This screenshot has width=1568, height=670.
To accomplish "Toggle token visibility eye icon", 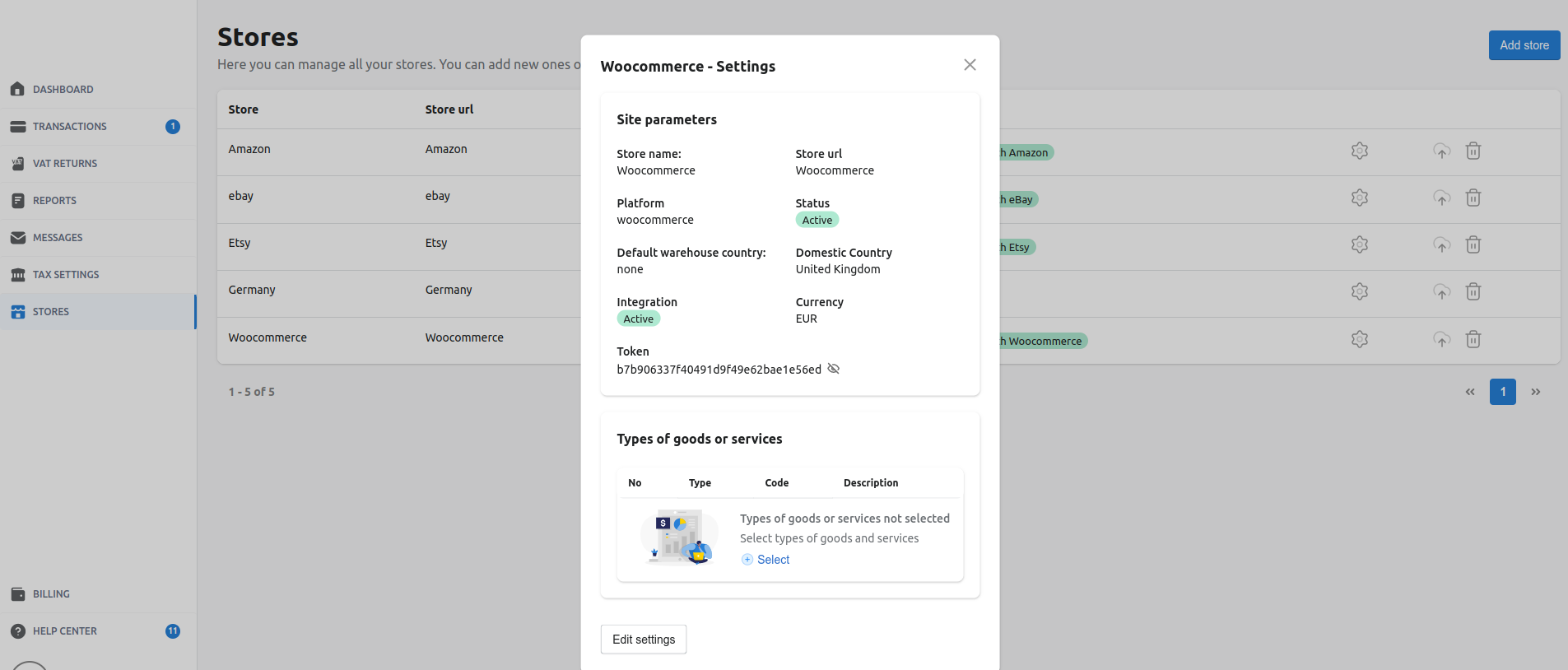I will click(x=833, y=369).
